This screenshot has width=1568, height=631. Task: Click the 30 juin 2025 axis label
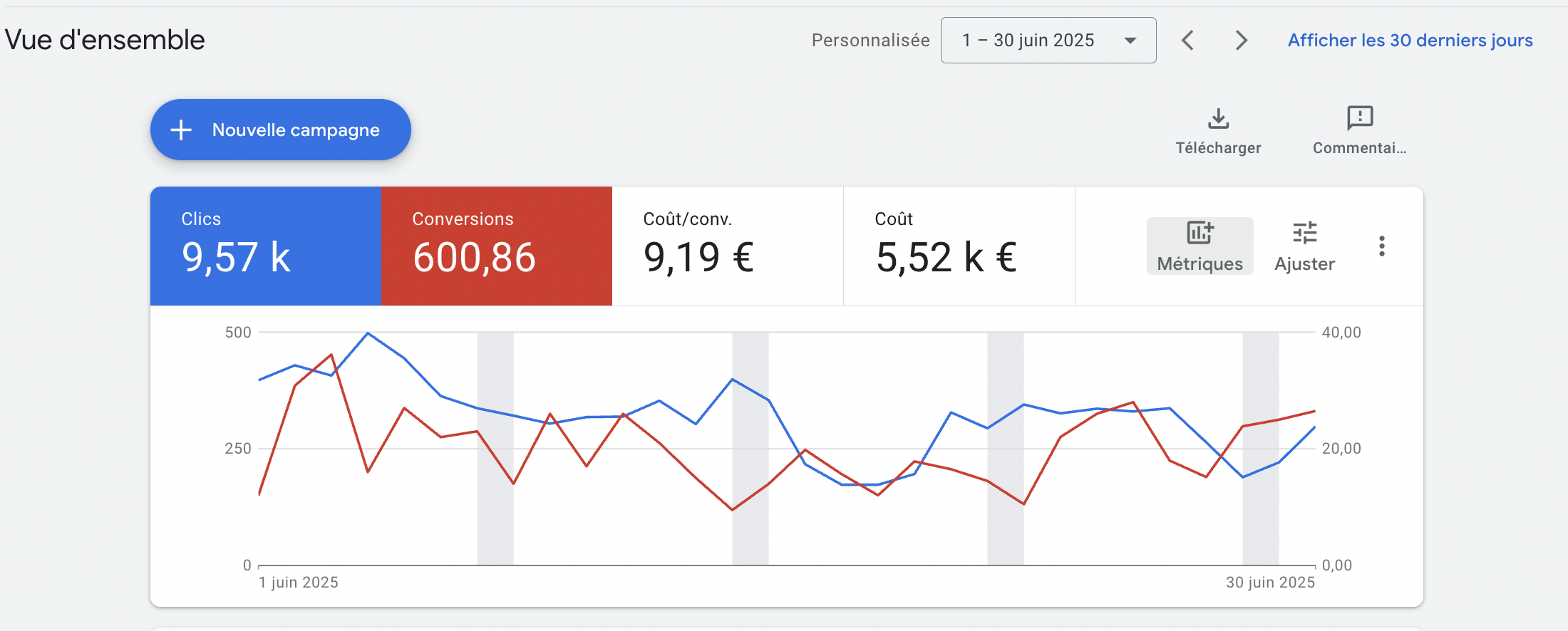click(x=1270, y=583)
